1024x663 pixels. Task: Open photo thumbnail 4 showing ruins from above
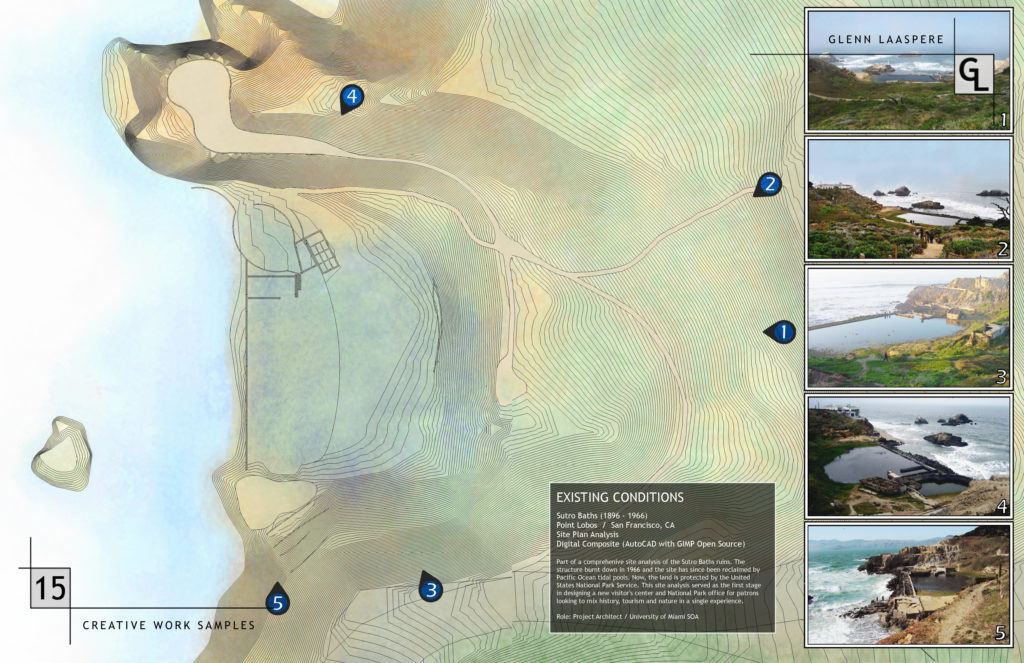(908, 457)
